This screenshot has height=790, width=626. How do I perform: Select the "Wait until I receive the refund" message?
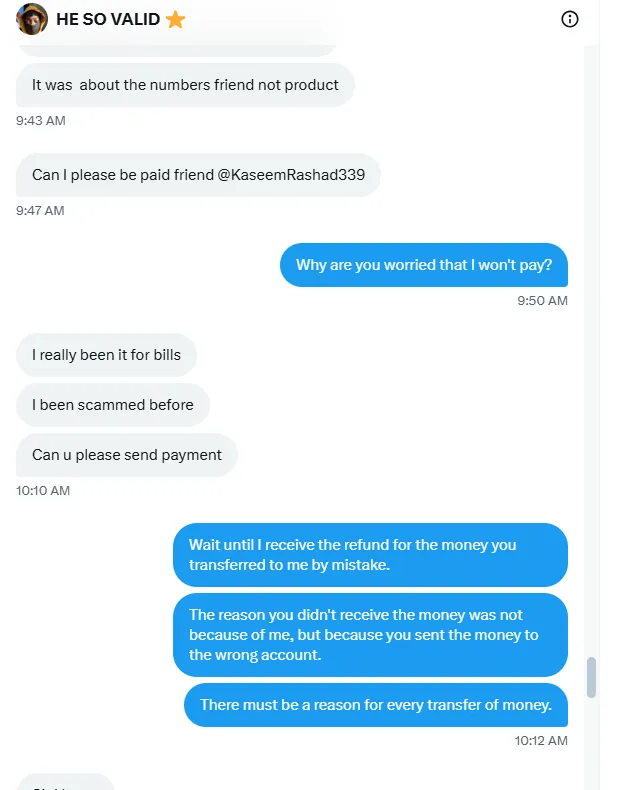(x=370, y=555)
